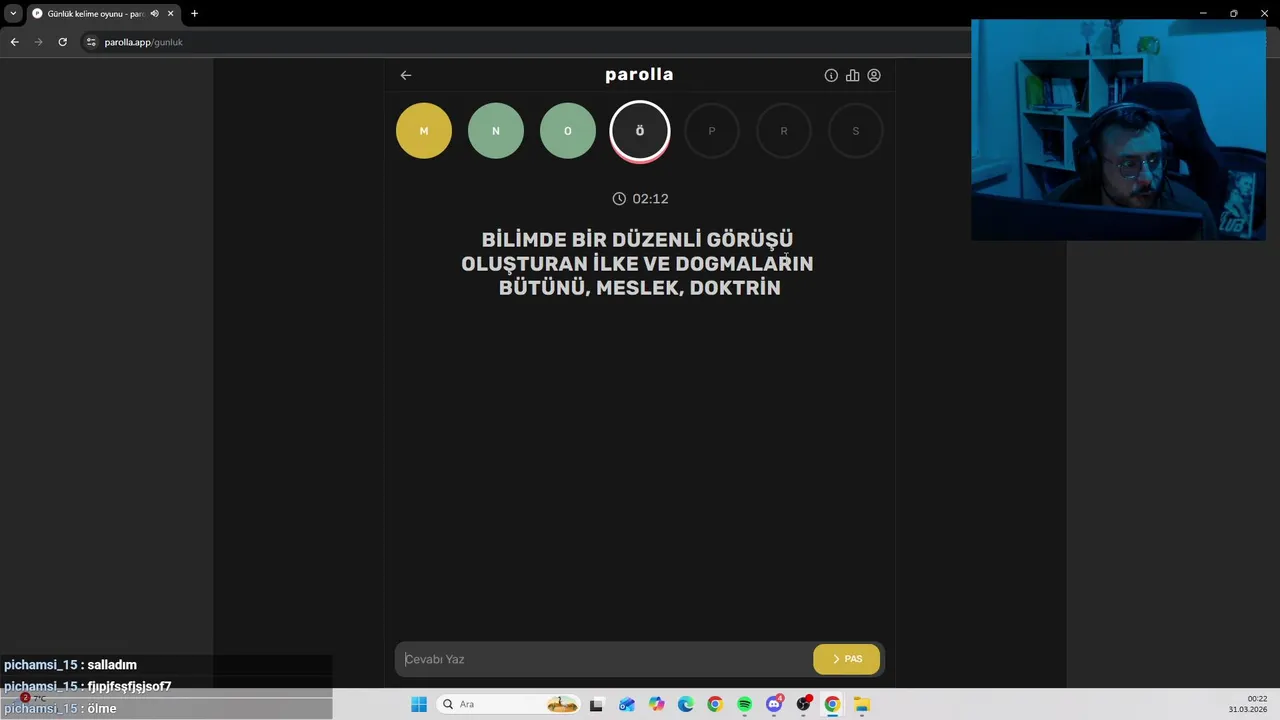The width and height of the screenshot is (1280, 720).
Task: Select the R letter circle
Action: (x=784, y=131)
